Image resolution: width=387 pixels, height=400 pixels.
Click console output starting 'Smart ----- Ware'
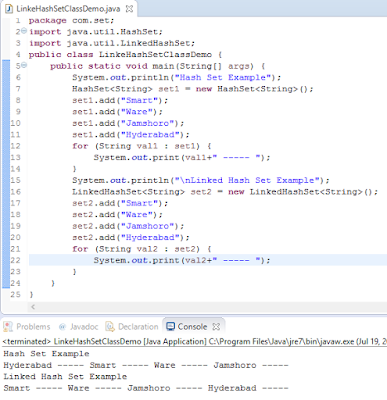tap(146, 388)
